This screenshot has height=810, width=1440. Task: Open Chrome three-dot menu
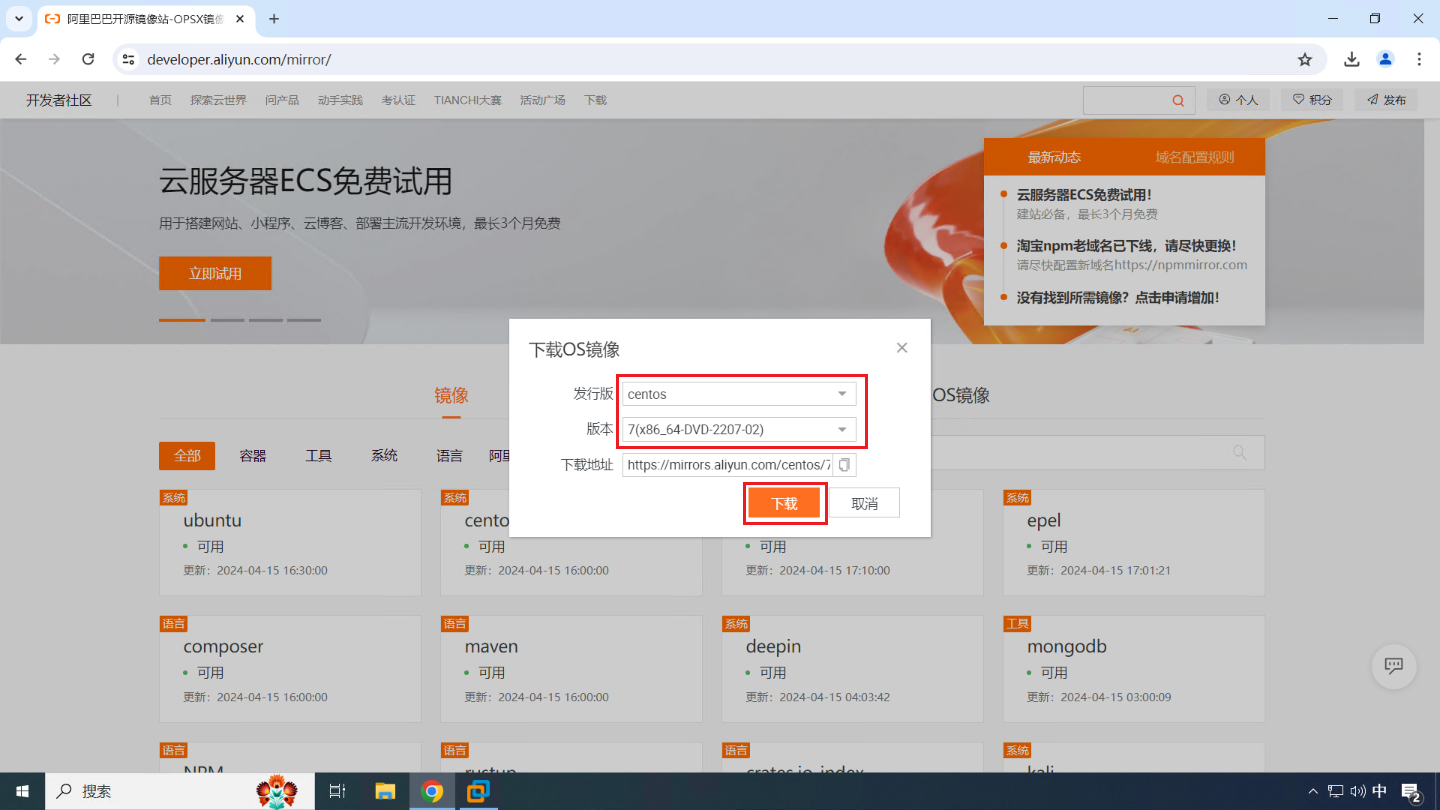[1419, 59]
